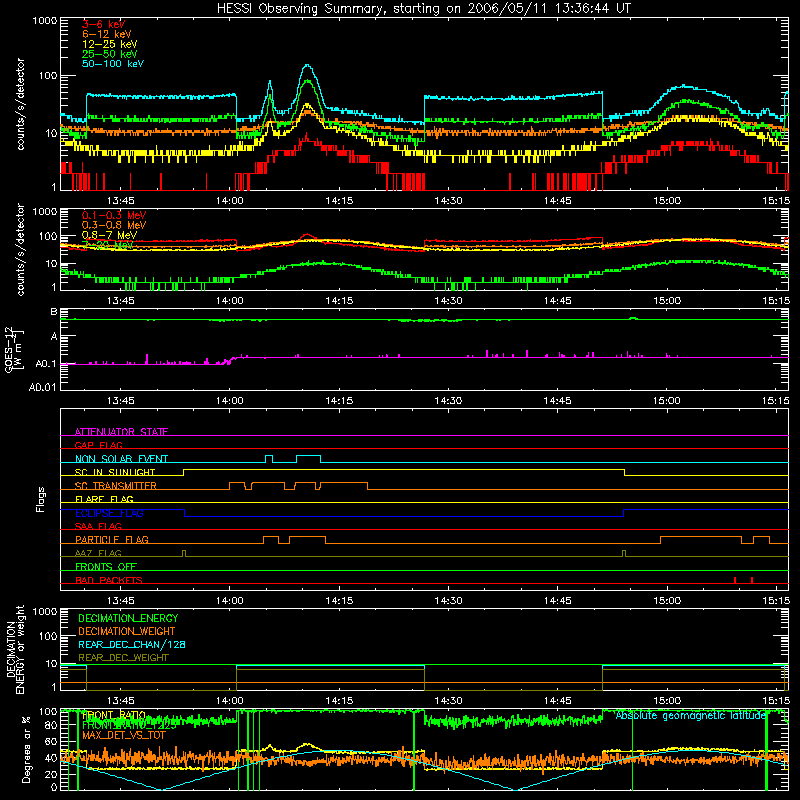
Task: Select the SAA_FLAG label
Action: tap(98, 526)
